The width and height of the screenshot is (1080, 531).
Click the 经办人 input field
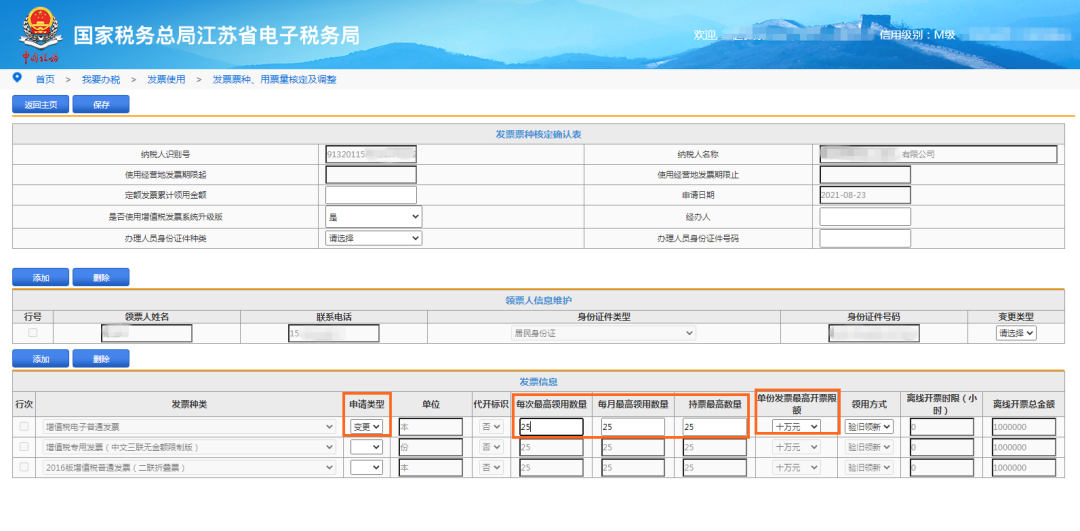[865, 216]
